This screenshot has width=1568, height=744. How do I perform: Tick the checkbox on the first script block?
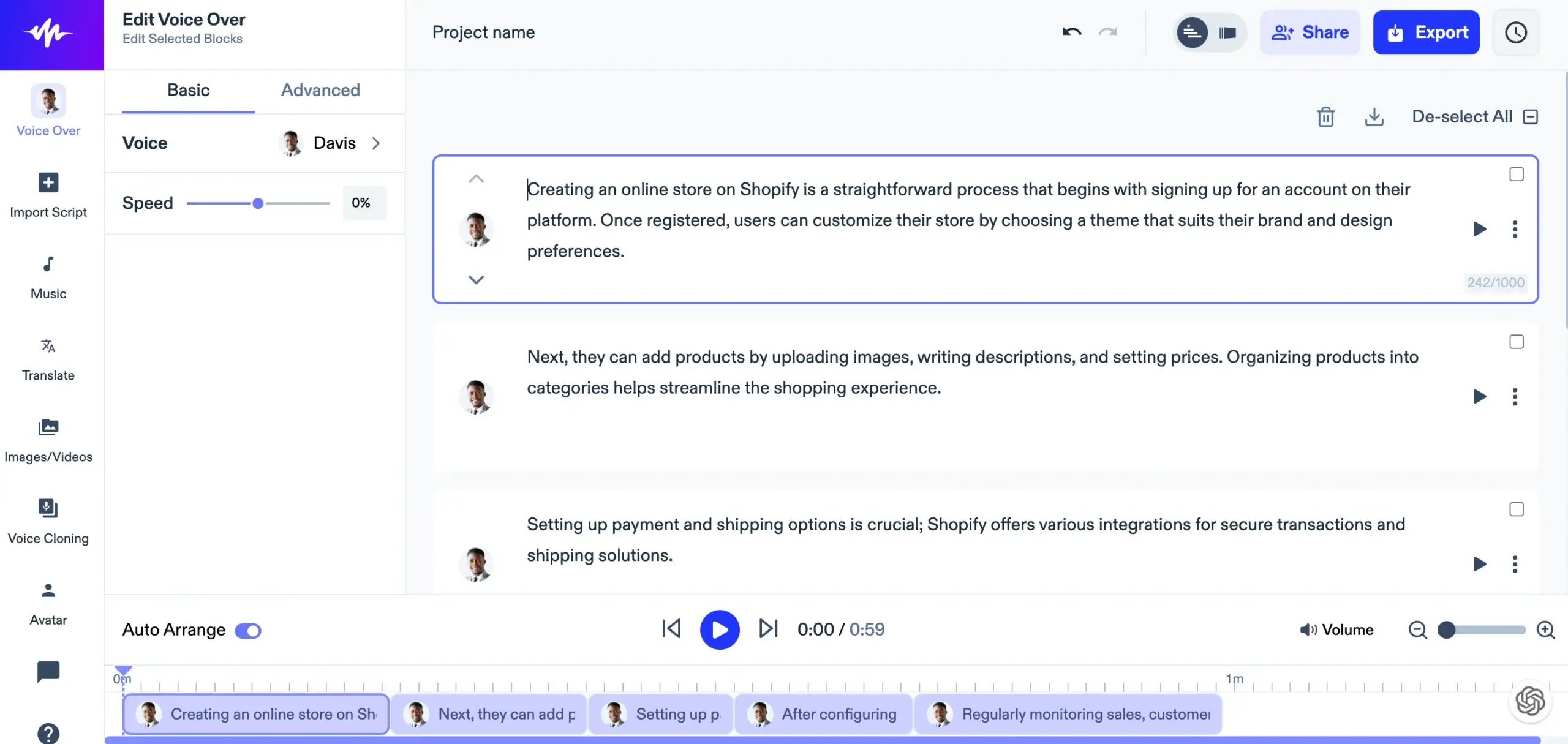point(1516,175)
